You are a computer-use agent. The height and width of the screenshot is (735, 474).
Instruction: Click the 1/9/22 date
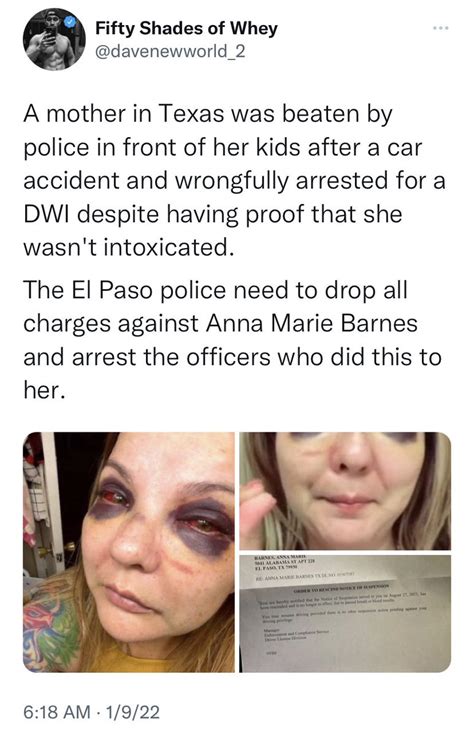[x=132, y=712]
